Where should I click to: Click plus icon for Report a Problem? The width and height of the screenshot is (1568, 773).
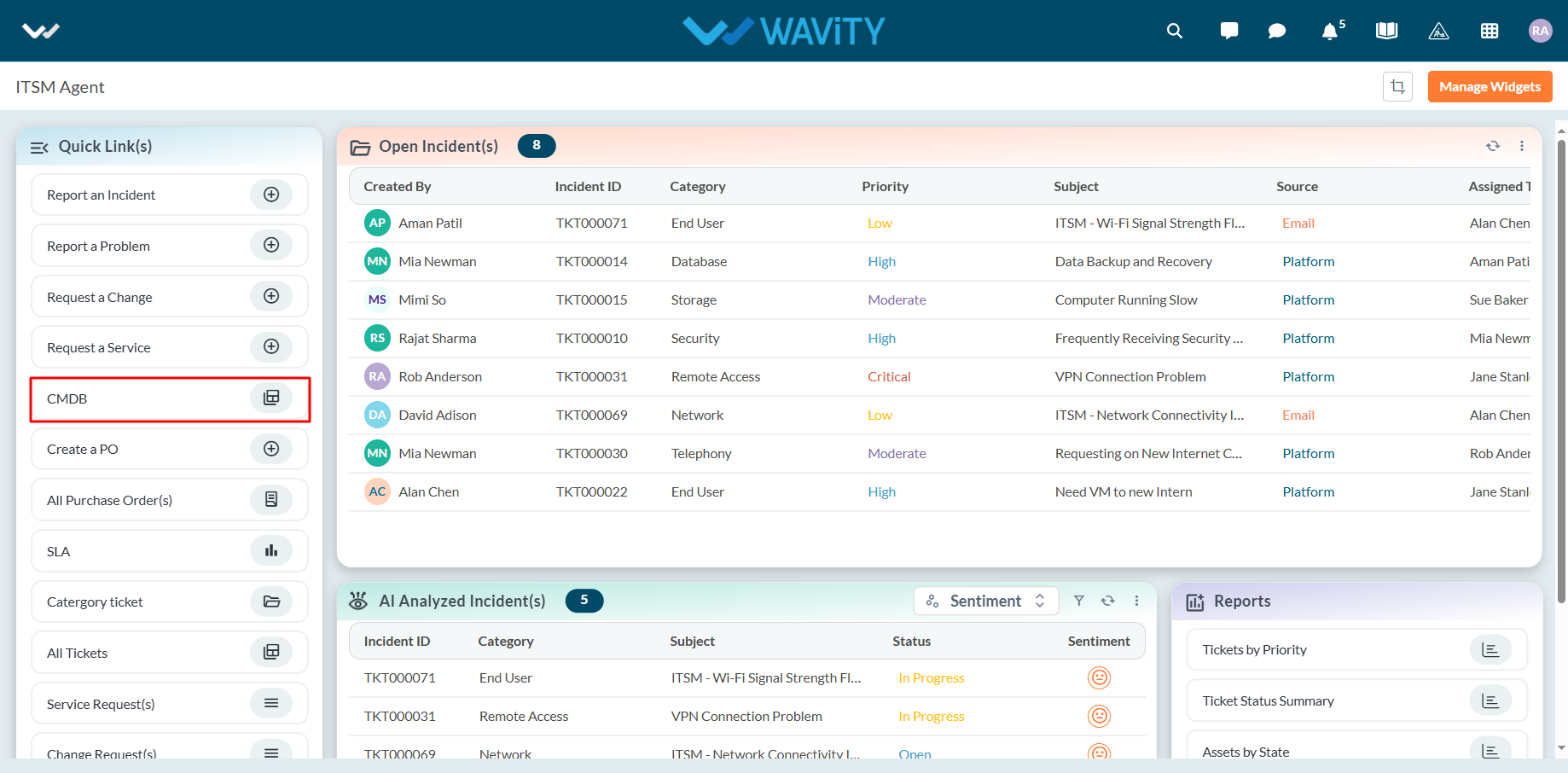click(x=271, y=245)
